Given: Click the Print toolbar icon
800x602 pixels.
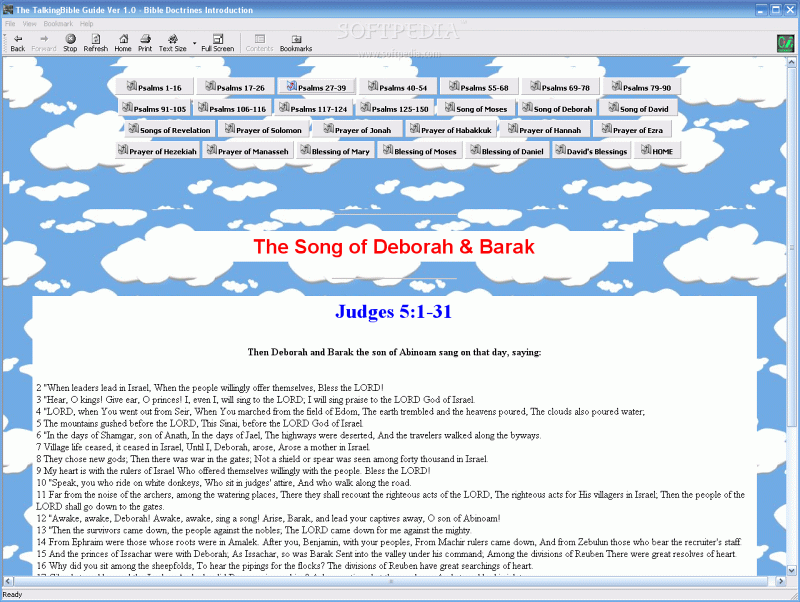Looking at the screenshot, I should 145,43.
